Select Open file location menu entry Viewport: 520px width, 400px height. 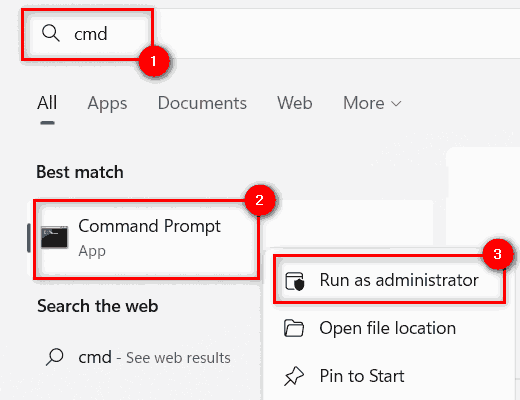[x=389, y=328]
